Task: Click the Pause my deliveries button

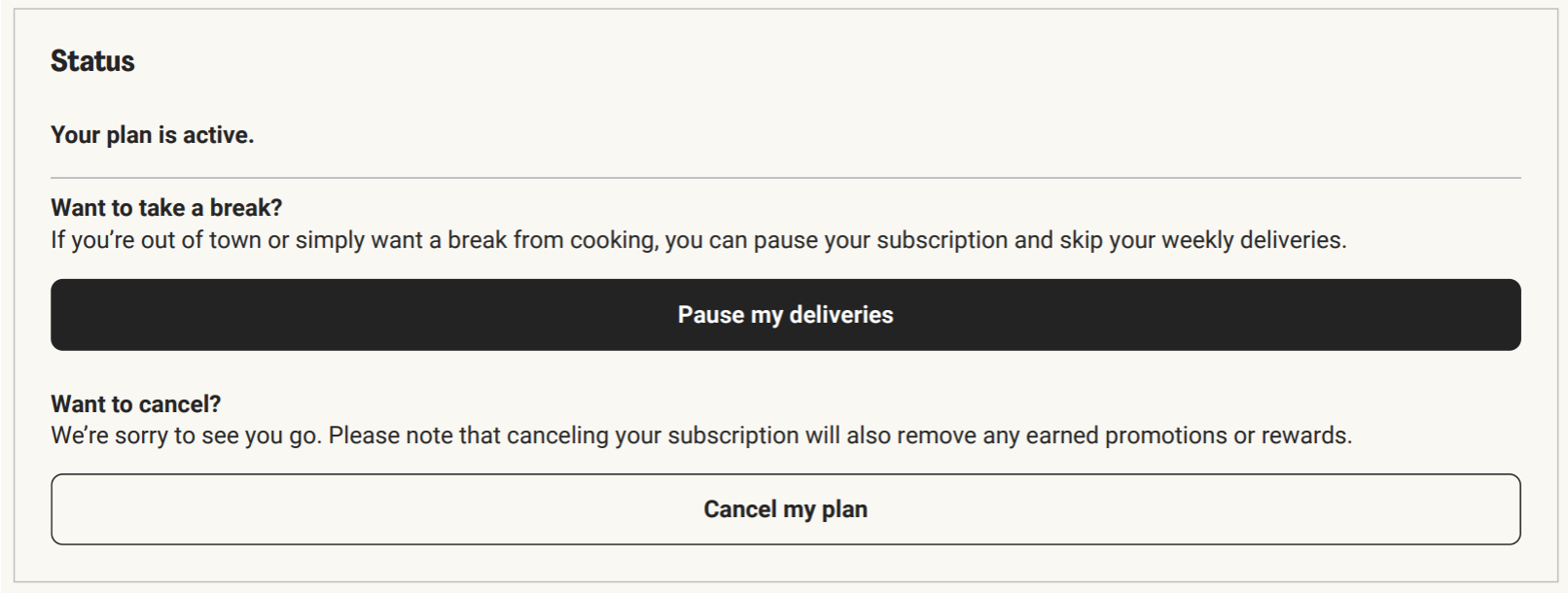Action: 785,315
